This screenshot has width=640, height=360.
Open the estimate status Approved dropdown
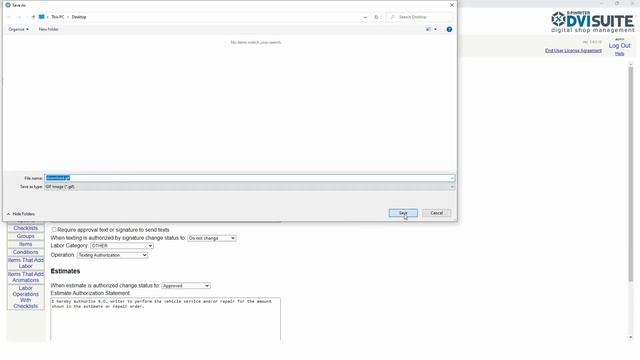click(186, 286)
